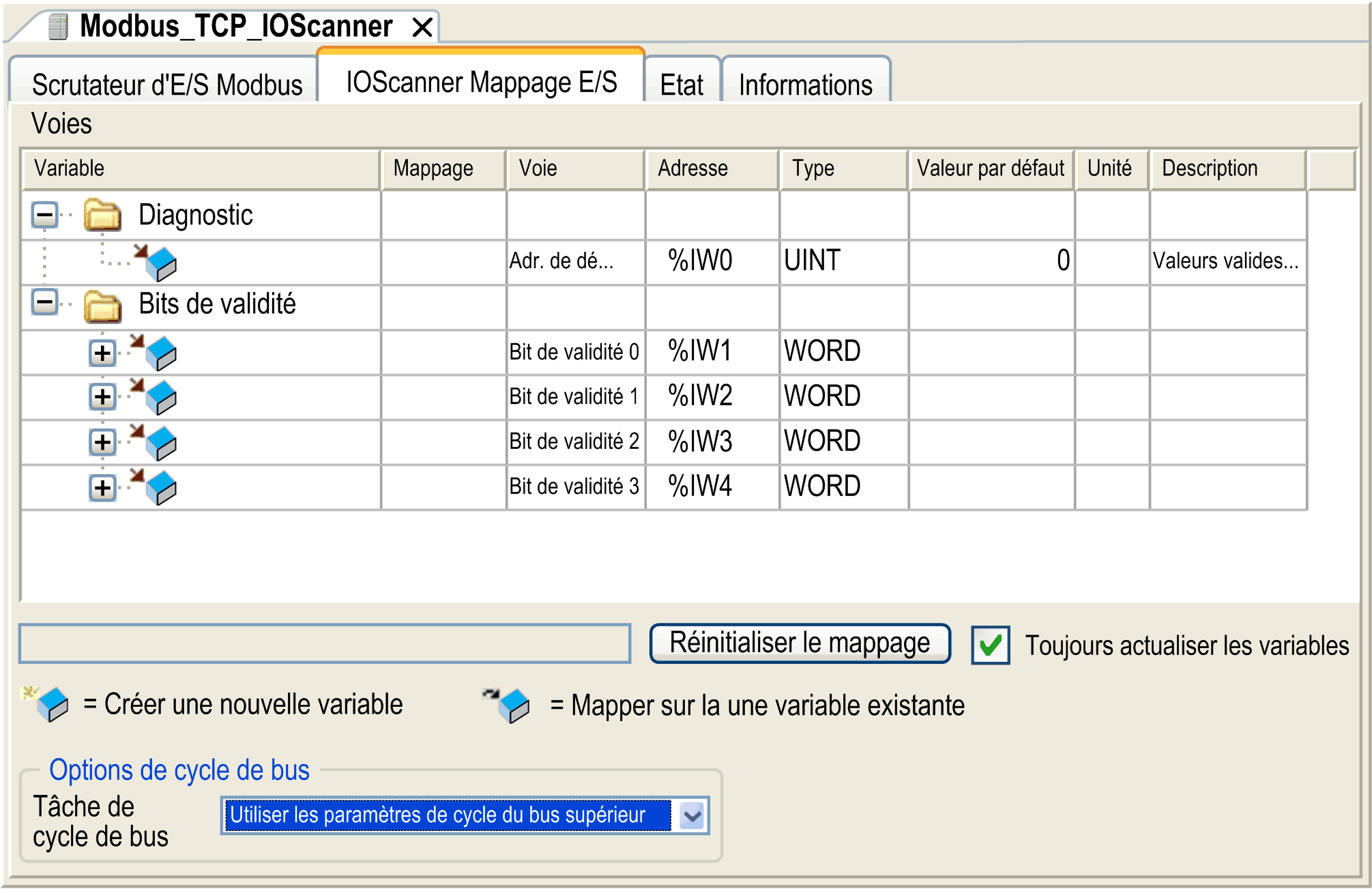
Task: Click the Diagnostic folder icon
Action: (102, 215)
